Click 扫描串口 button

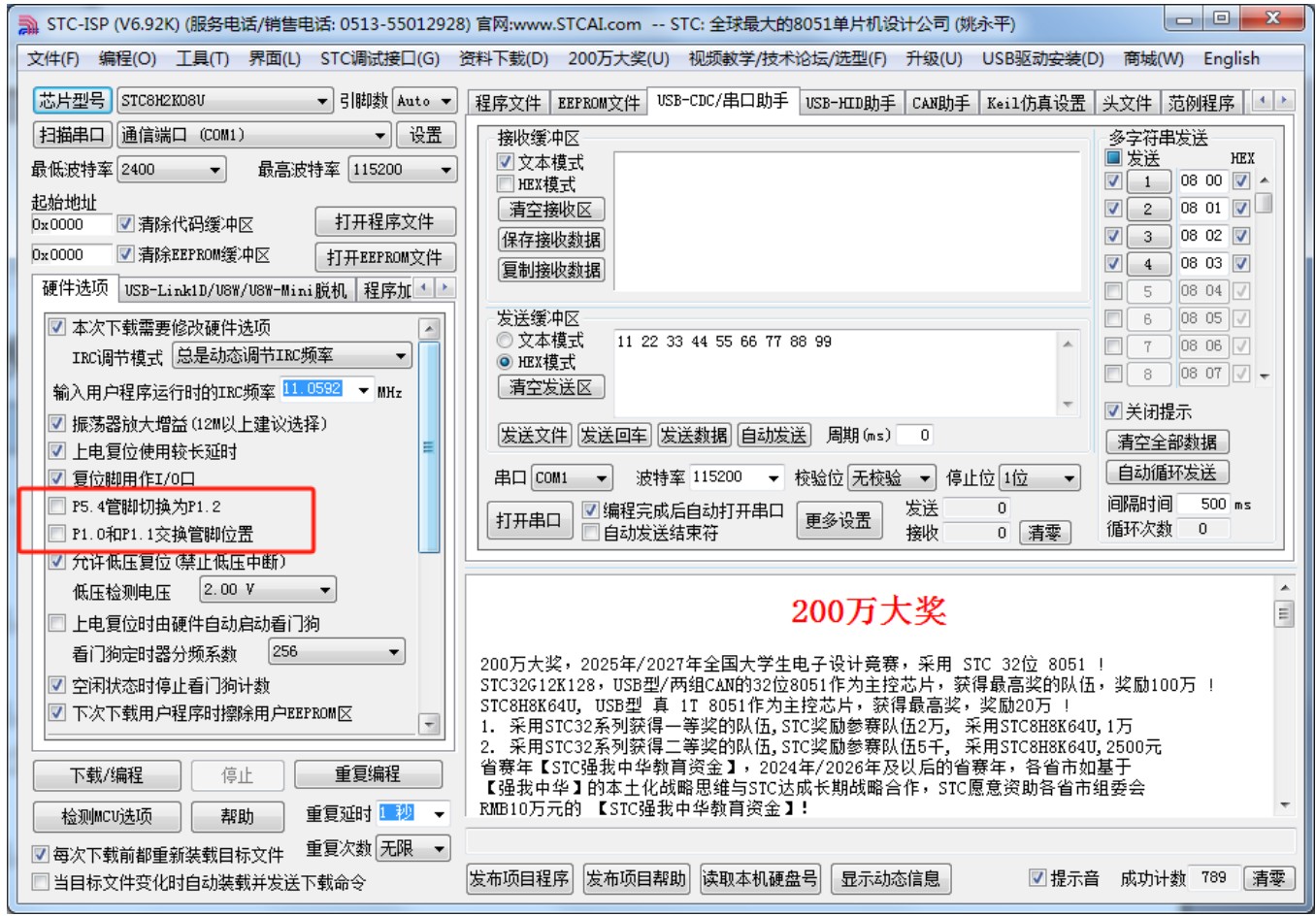click(73, 135)
